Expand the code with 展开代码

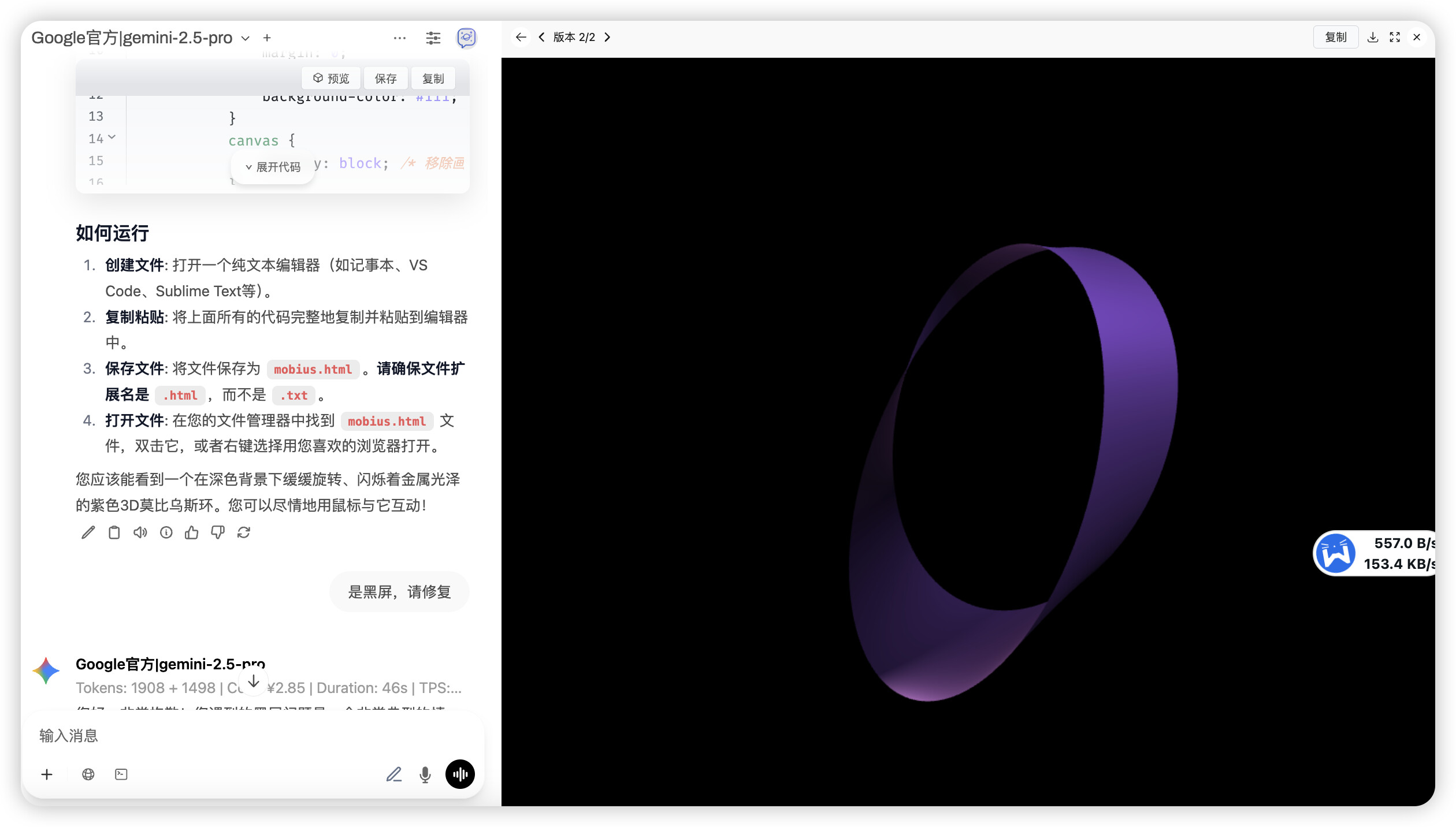273,167
